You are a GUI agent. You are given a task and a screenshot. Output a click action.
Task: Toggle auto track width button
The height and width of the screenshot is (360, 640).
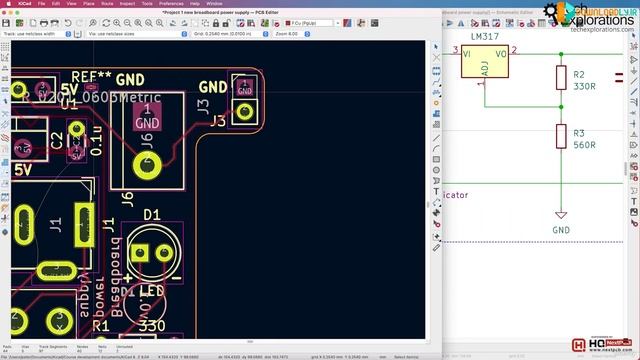tap(78, 34)
